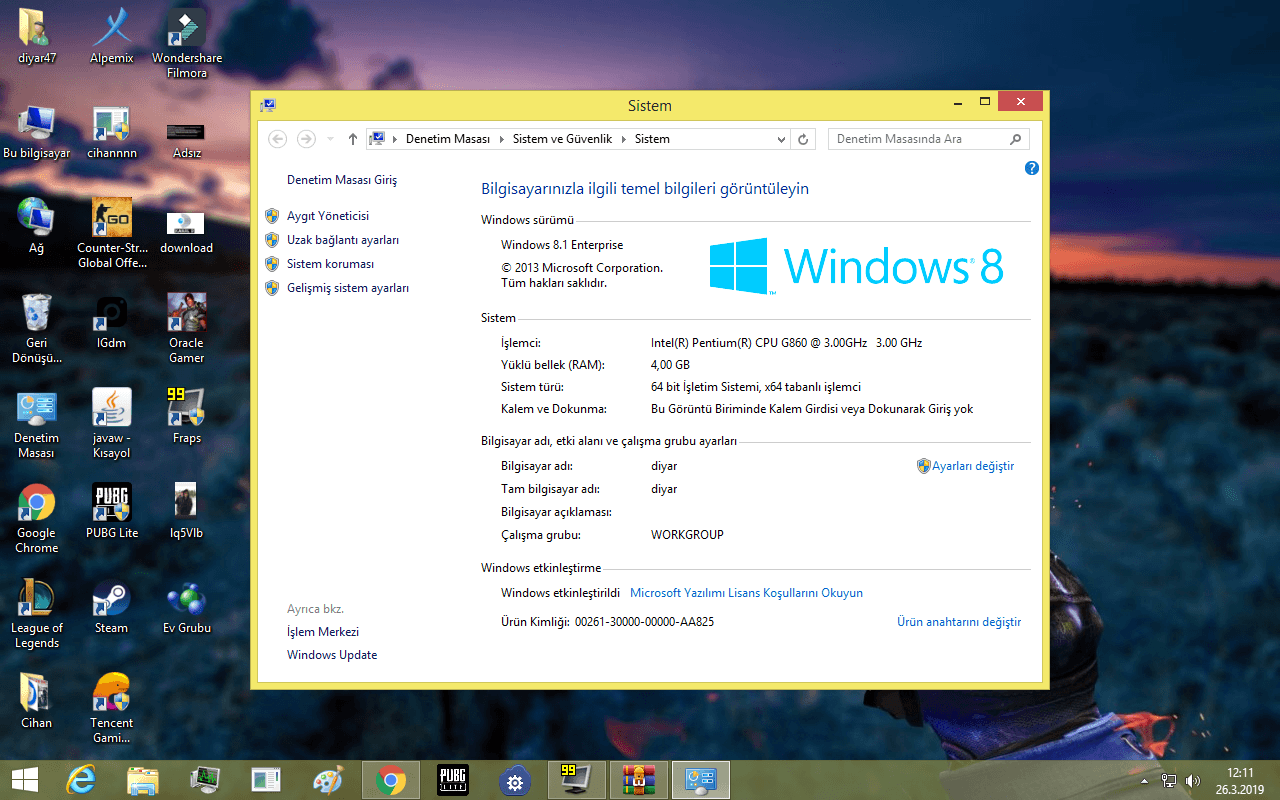Open the taskbar clock showing 12:11
The height and width of the screenshot is (800, 1280).
pyautogui.click(x=1240, y=780)
